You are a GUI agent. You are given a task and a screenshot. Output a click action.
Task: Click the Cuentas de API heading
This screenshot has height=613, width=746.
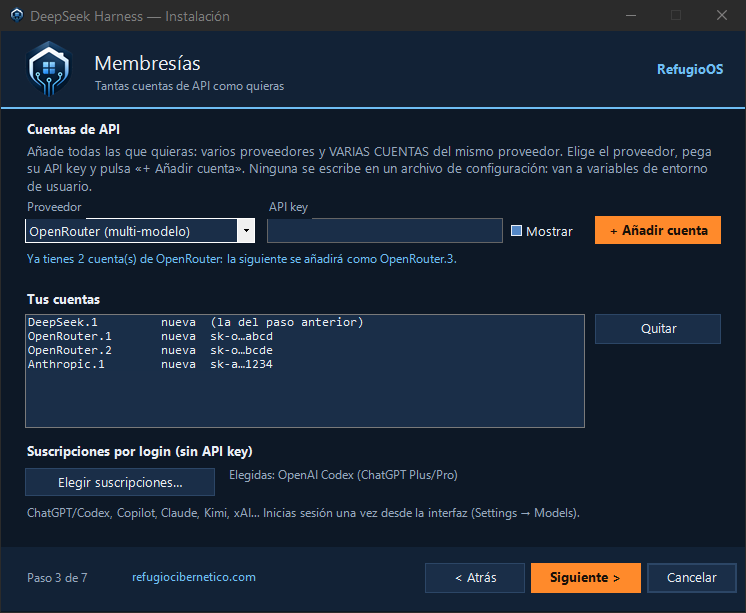73,129
